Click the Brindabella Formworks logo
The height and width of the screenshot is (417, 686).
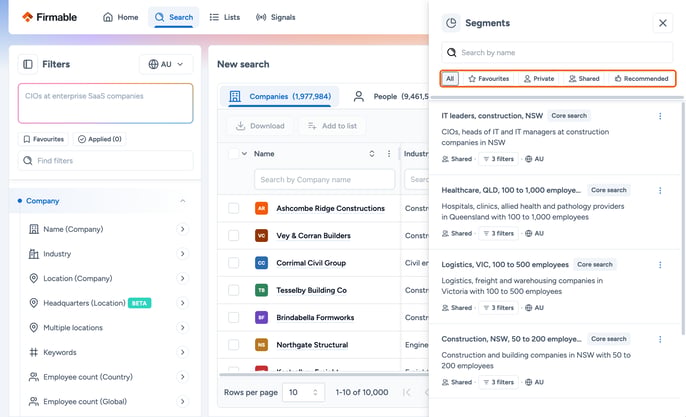point(261,317)
